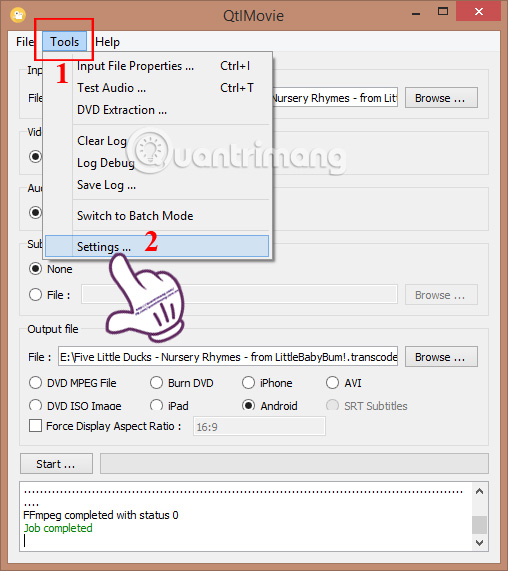The image size is (508, 571).
Task: Click the 'Job completed' log line
Action: (58, 528)
